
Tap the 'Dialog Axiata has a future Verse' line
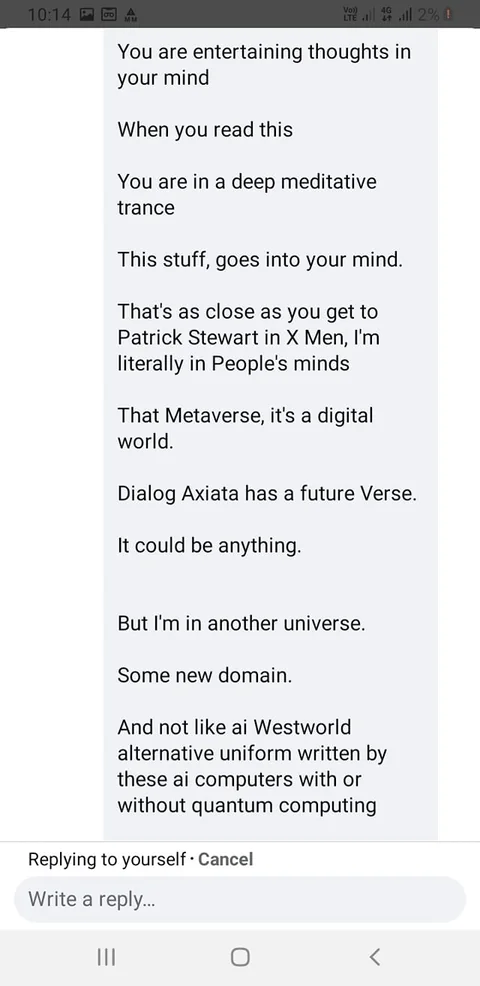pos(267,494)
